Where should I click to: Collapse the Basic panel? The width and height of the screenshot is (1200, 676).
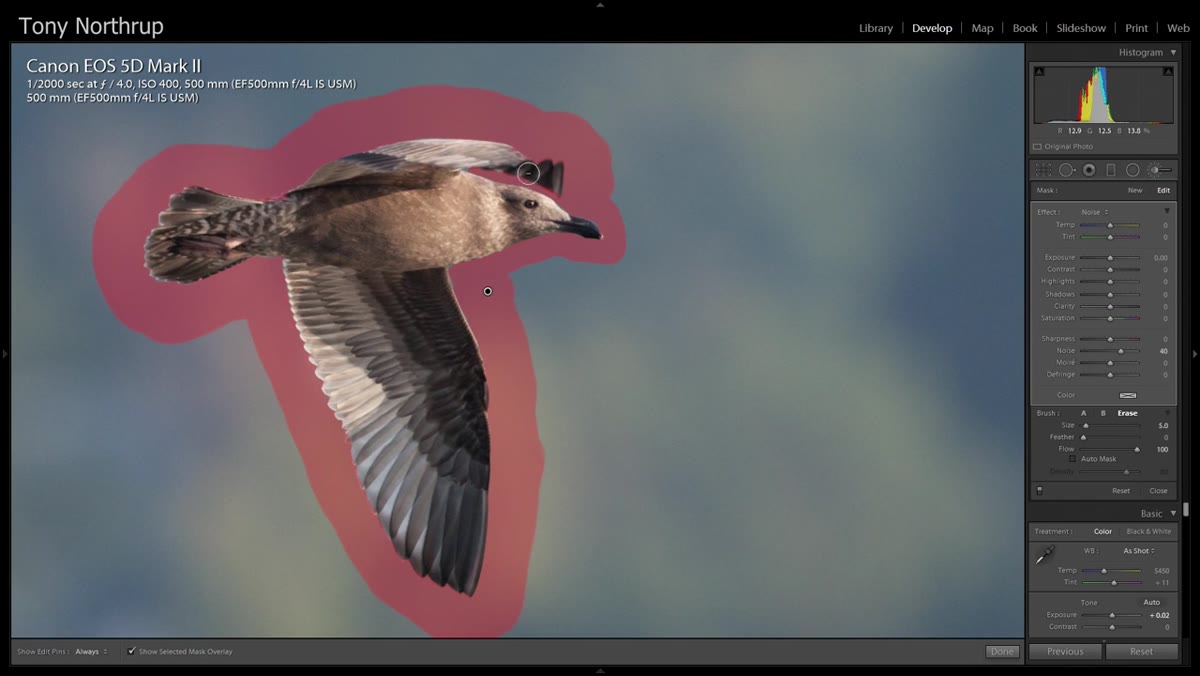[1174, 513]
